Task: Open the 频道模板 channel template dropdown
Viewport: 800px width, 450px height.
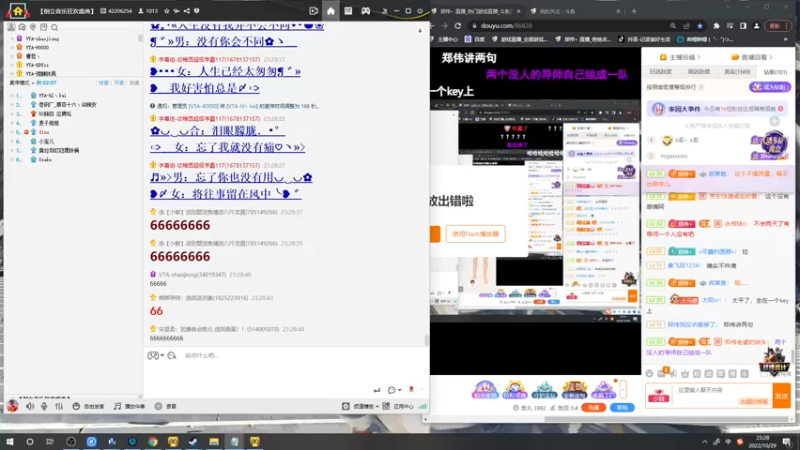Action: [360, 406]
